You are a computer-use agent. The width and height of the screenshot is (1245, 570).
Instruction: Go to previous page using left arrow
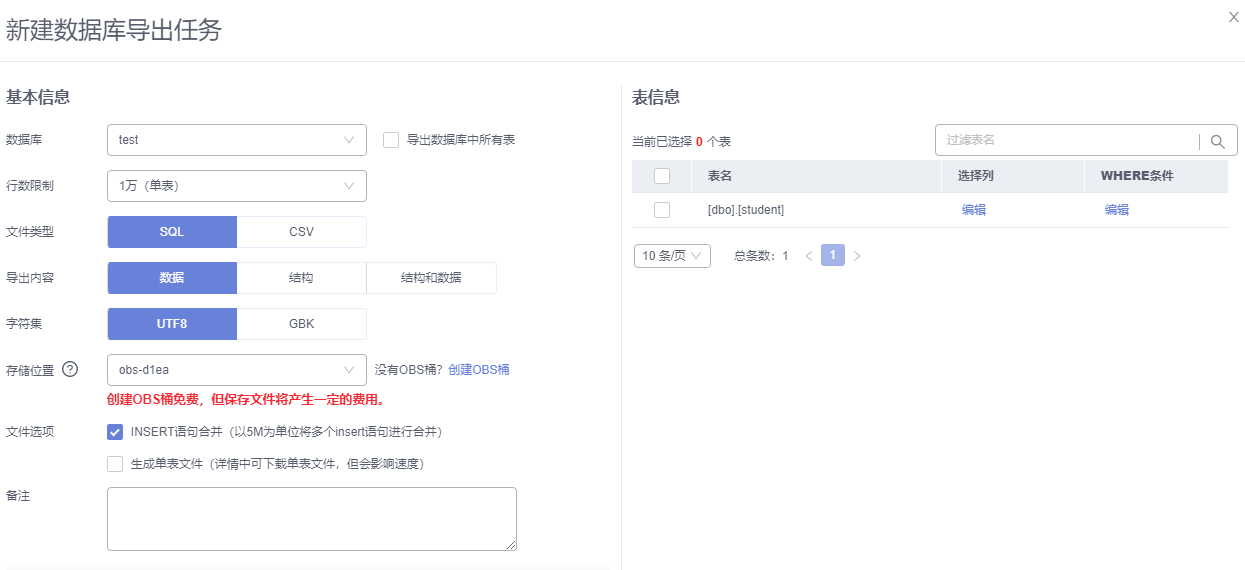pos(809,256)
